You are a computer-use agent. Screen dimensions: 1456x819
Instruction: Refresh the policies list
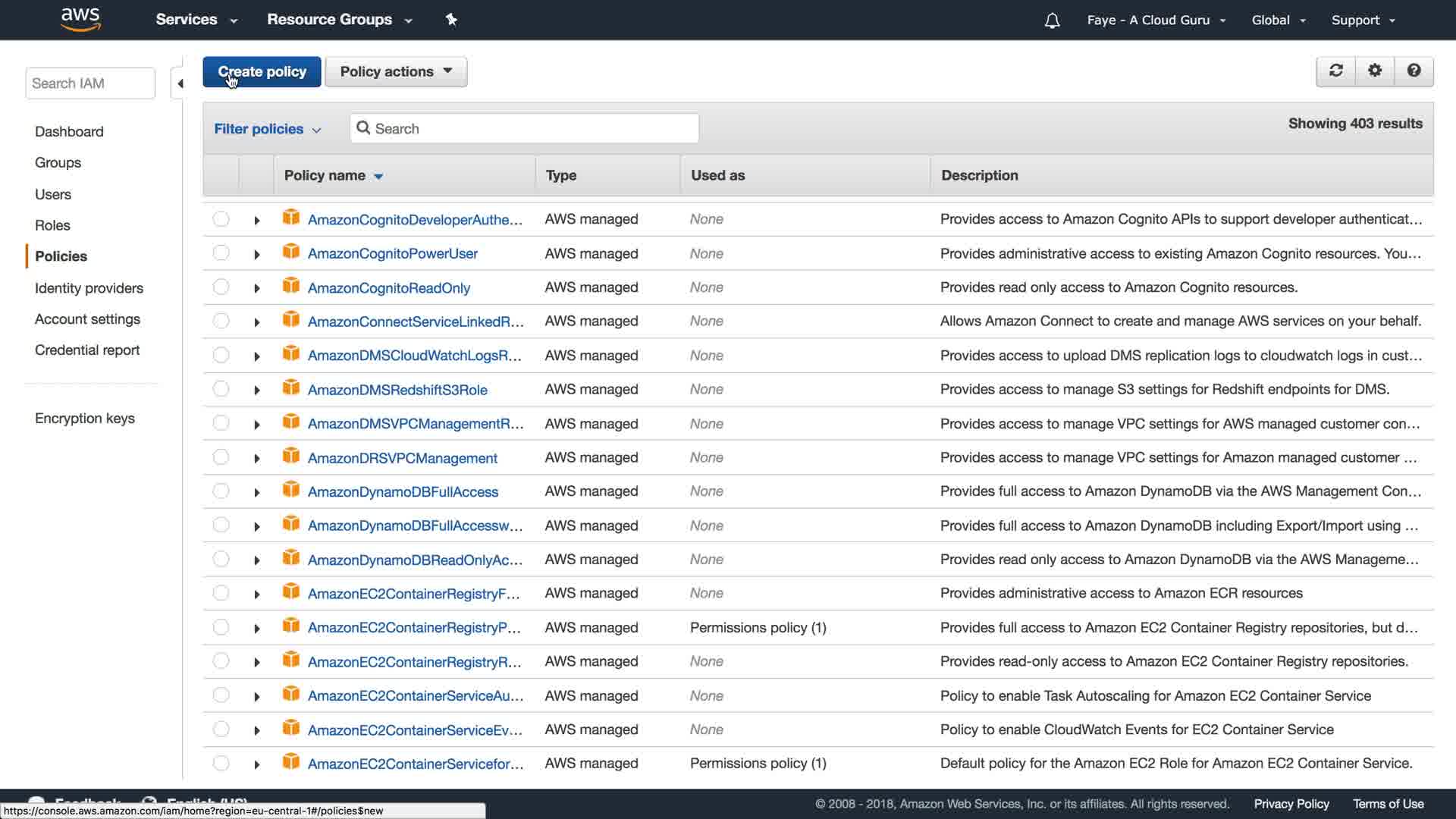click(x=1335, y=71)
